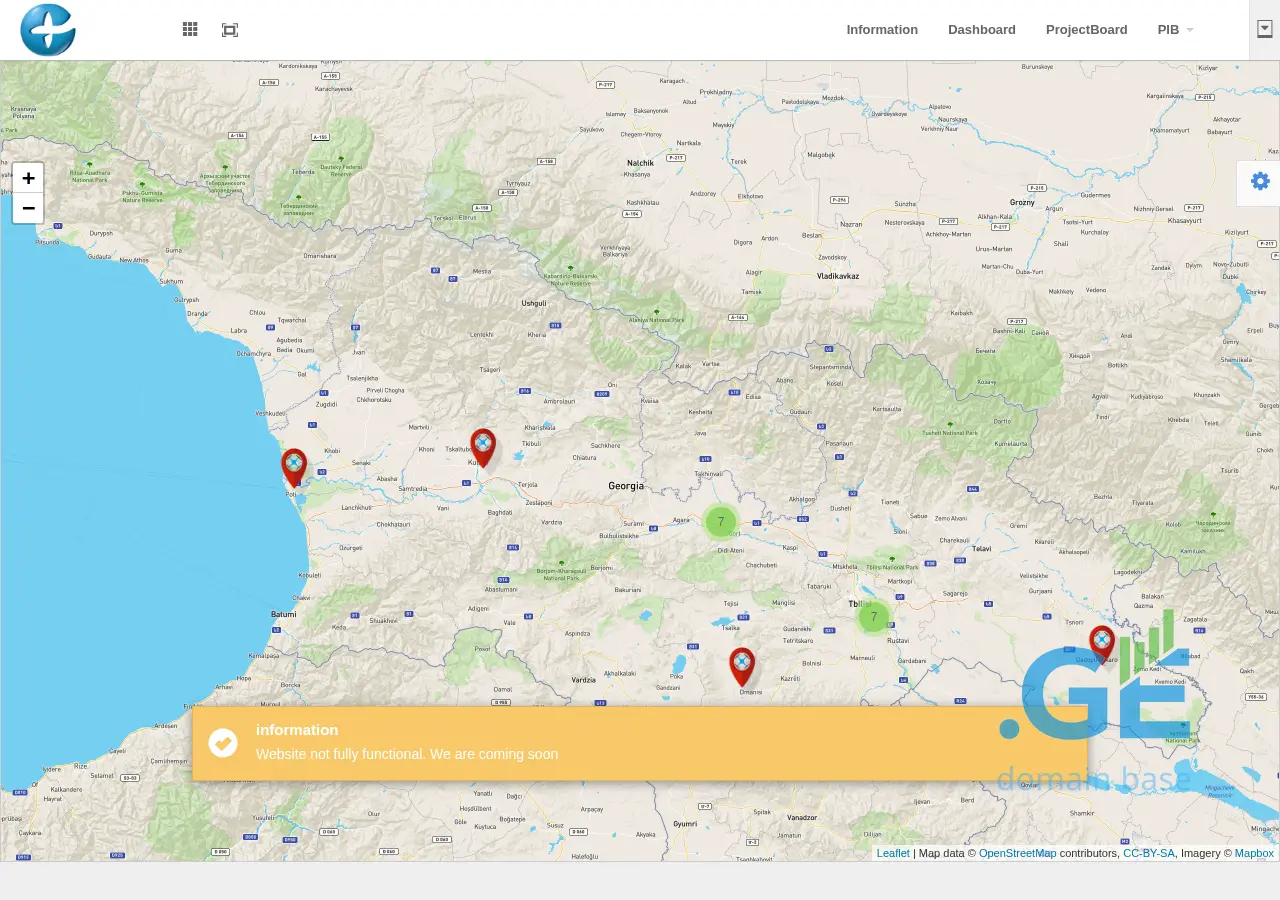Click the blue globe site logo

[x=48, y=30]
